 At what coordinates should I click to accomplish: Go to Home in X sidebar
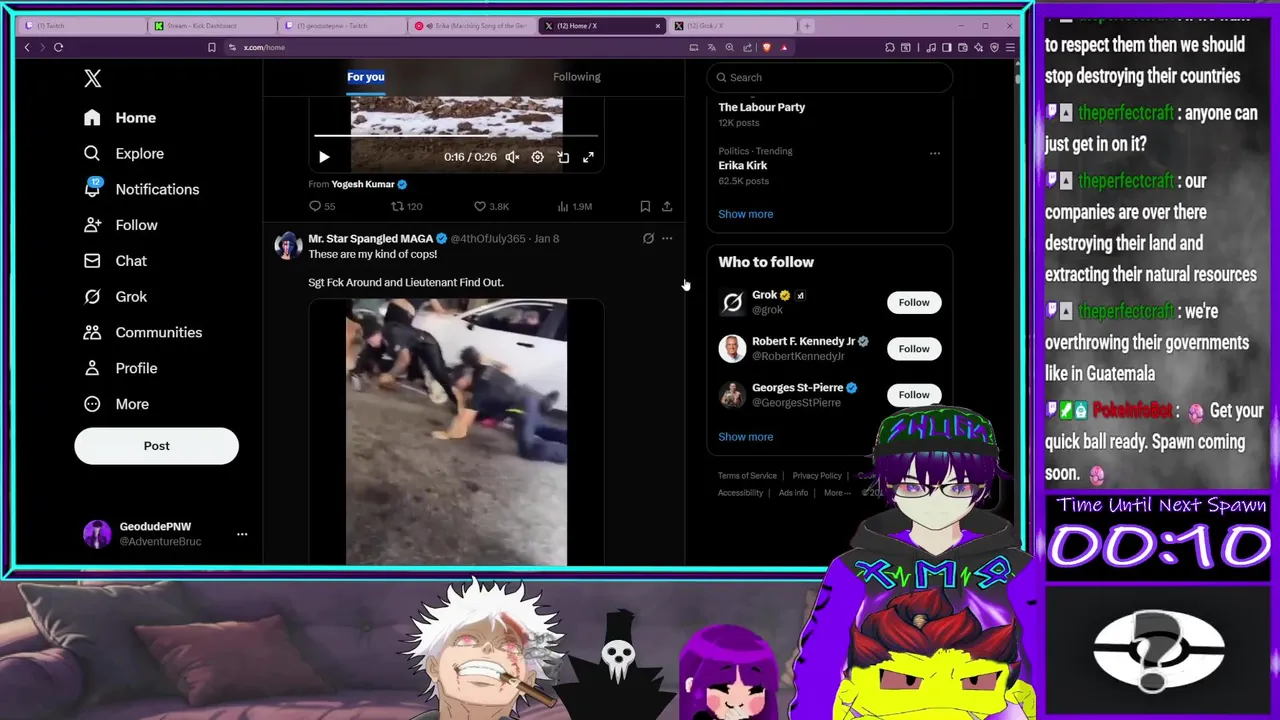click(x=120, y=118)
